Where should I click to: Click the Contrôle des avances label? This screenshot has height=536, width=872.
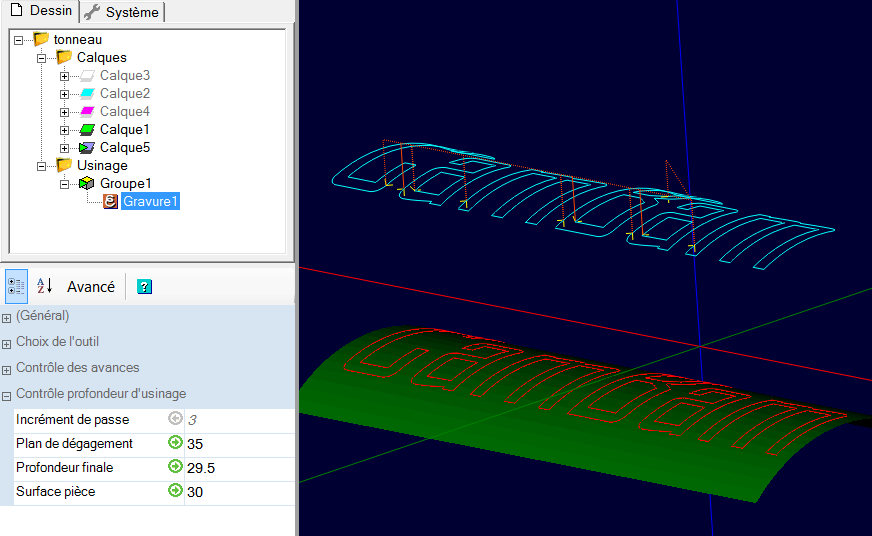point(78,368)
